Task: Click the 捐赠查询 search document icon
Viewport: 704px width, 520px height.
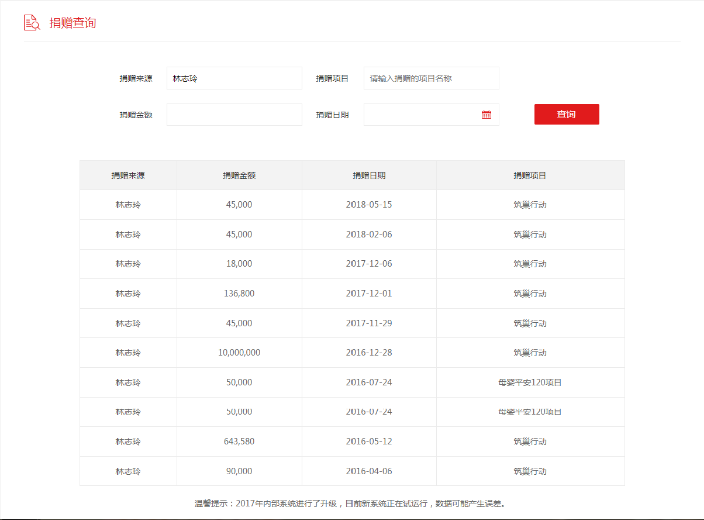Action: click(x=32, y=22)
